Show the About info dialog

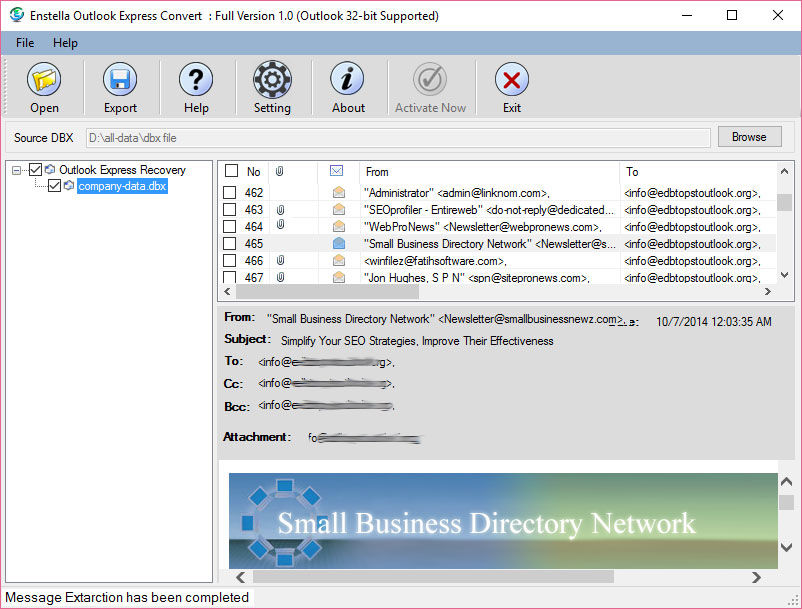[x=348, y=80]
